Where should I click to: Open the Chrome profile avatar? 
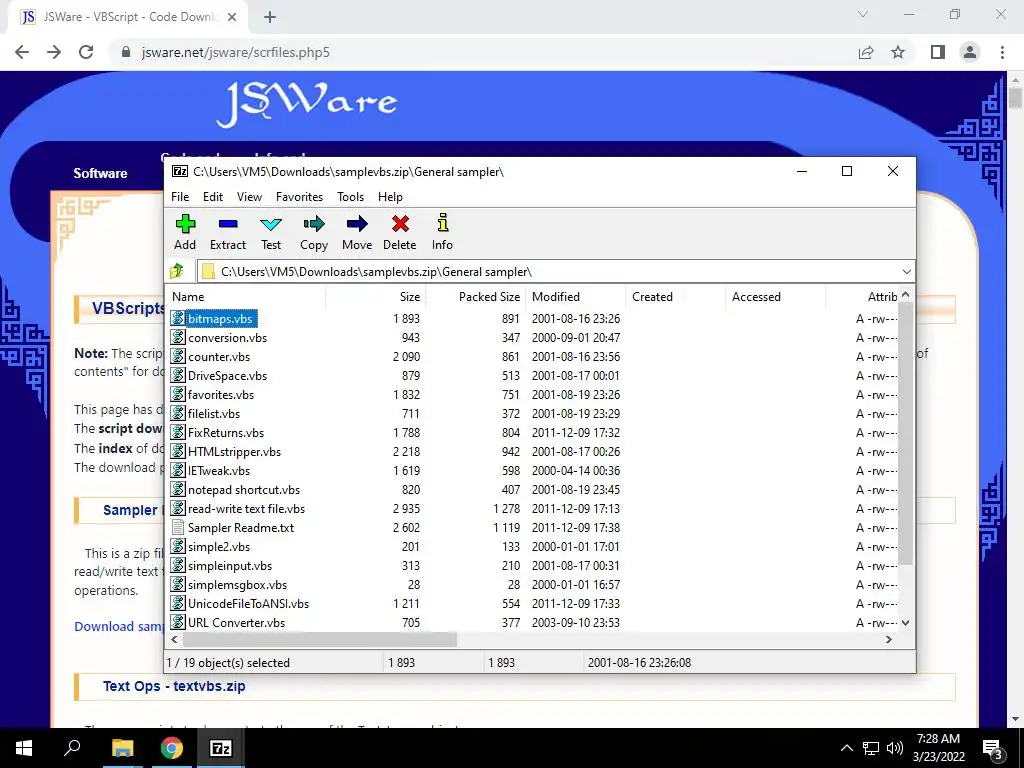point(970,52)
